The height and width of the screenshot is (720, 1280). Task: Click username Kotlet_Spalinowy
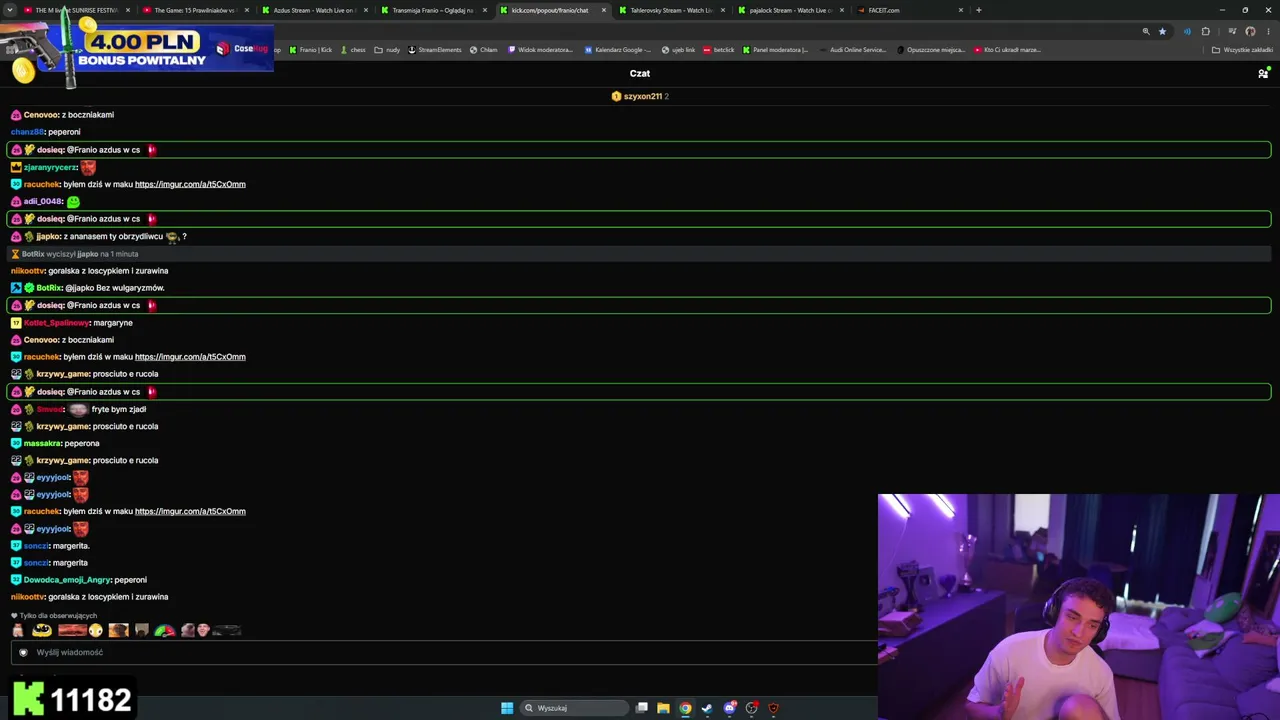57,323
